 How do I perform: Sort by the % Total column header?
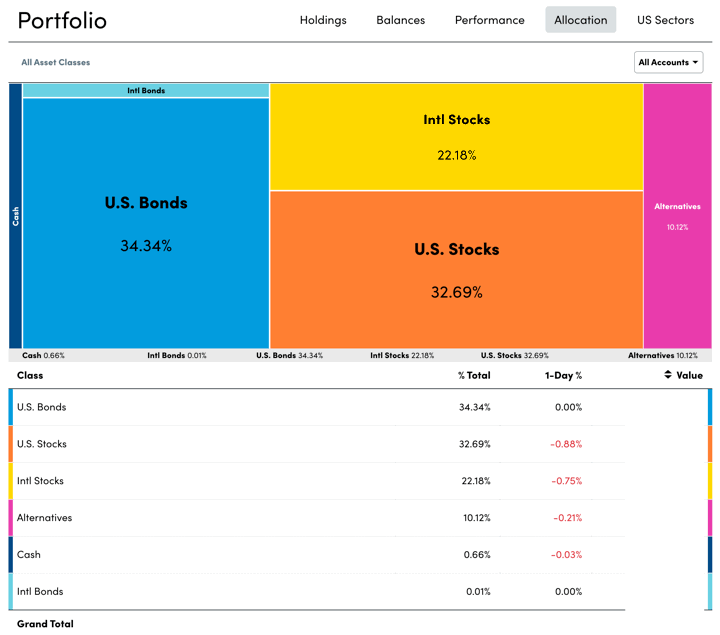tap(474, 375)
